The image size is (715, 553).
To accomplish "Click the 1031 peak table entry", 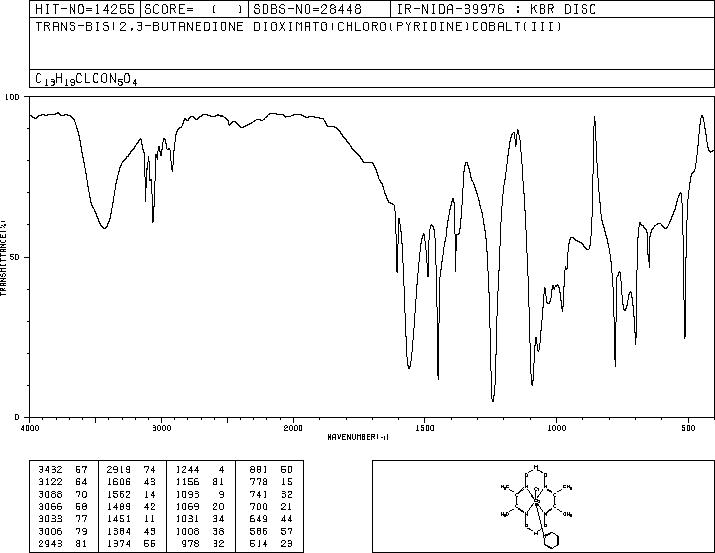I will click(x=200, y=519).
